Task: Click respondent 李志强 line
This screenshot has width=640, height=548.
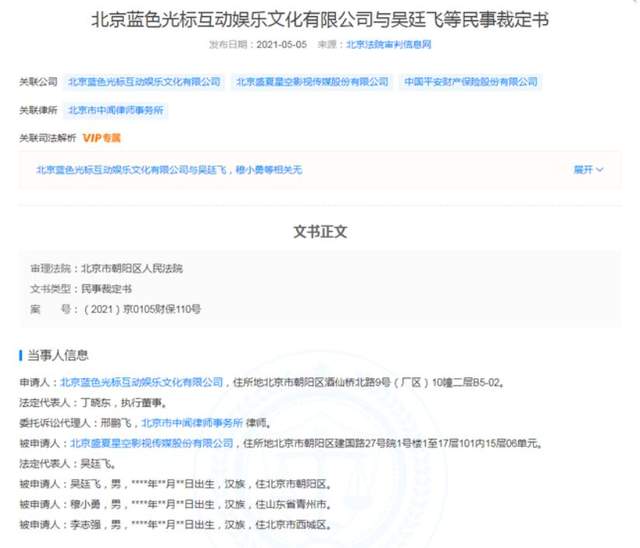Action: click(175, 524)
